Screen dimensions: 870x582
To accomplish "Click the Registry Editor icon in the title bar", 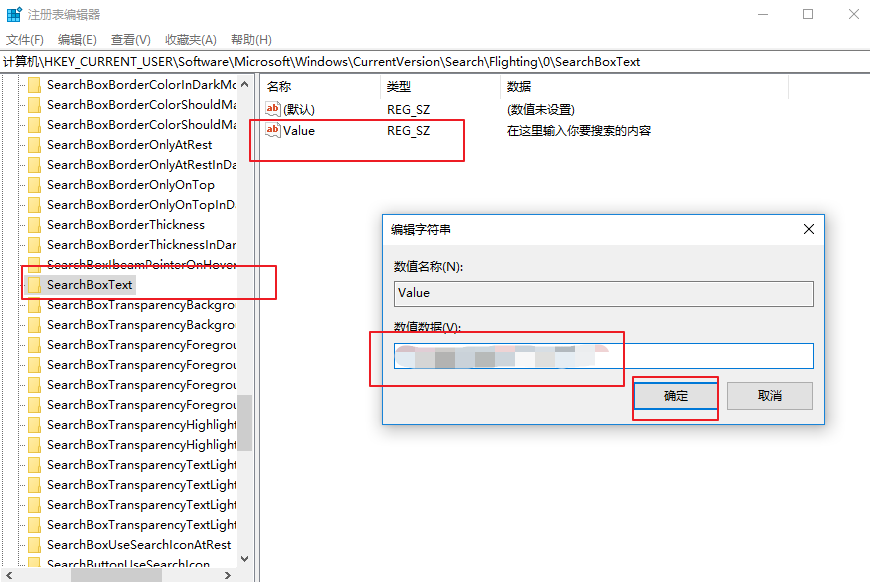I will point(13,13).
